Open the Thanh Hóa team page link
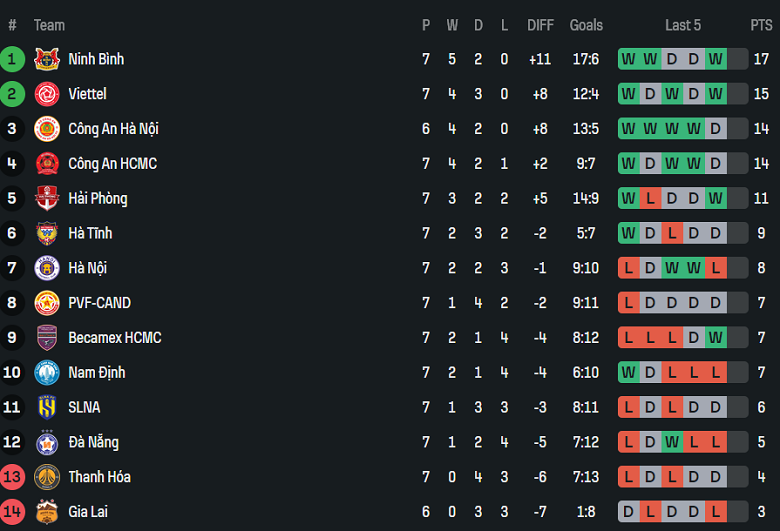Image resolution: width=780 pixels, height=531 pixels. coord(99,477)
